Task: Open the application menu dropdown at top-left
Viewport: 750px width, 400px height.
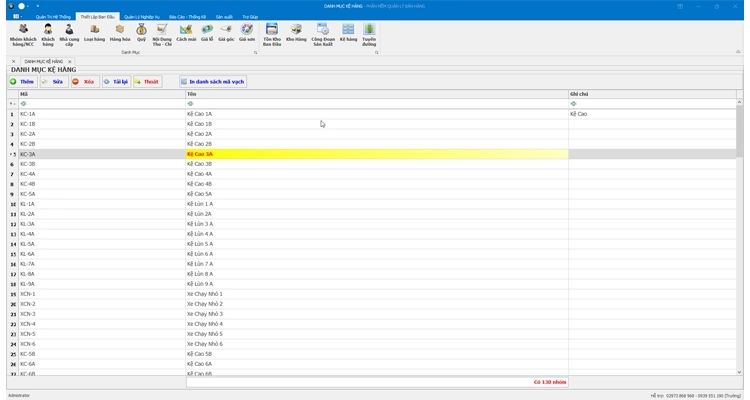Action: tap(17, 17)
